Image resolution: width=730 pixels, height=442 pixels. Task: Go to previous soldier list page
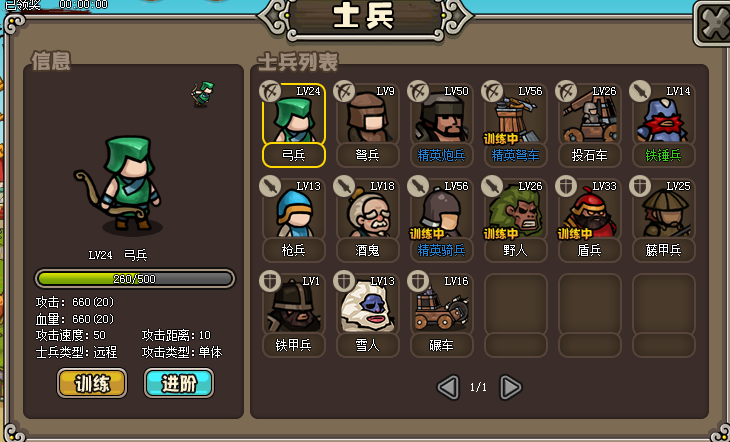[448, 387]
